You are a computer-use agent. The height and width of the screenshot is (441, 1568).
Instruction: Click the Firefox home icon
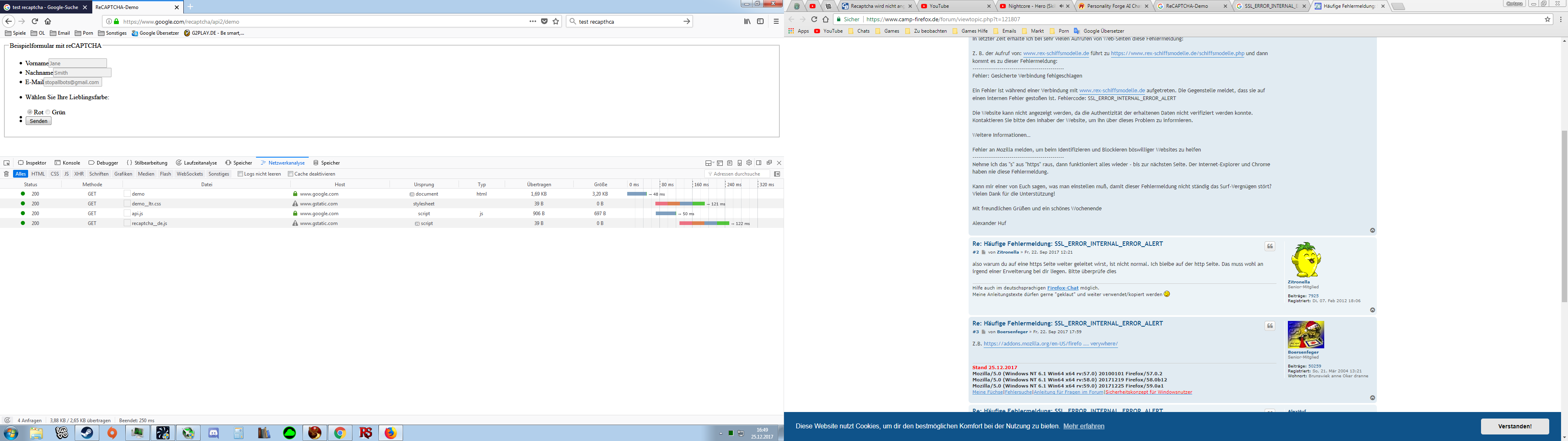click(47, 21)
